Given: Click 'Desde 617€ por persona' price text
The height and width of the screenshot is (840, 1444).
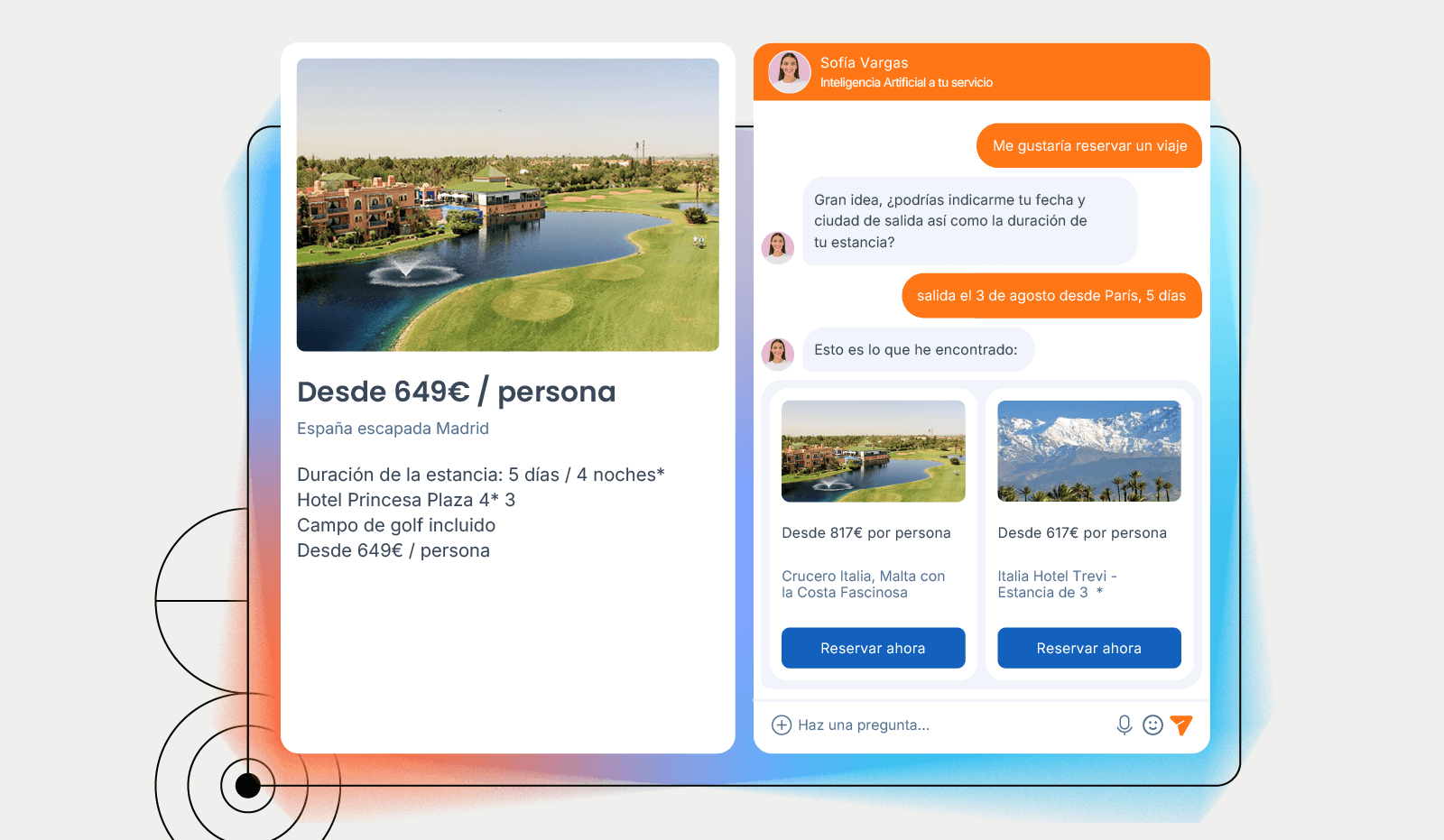Looking at the screenshot, I should tap(1082, 532).
